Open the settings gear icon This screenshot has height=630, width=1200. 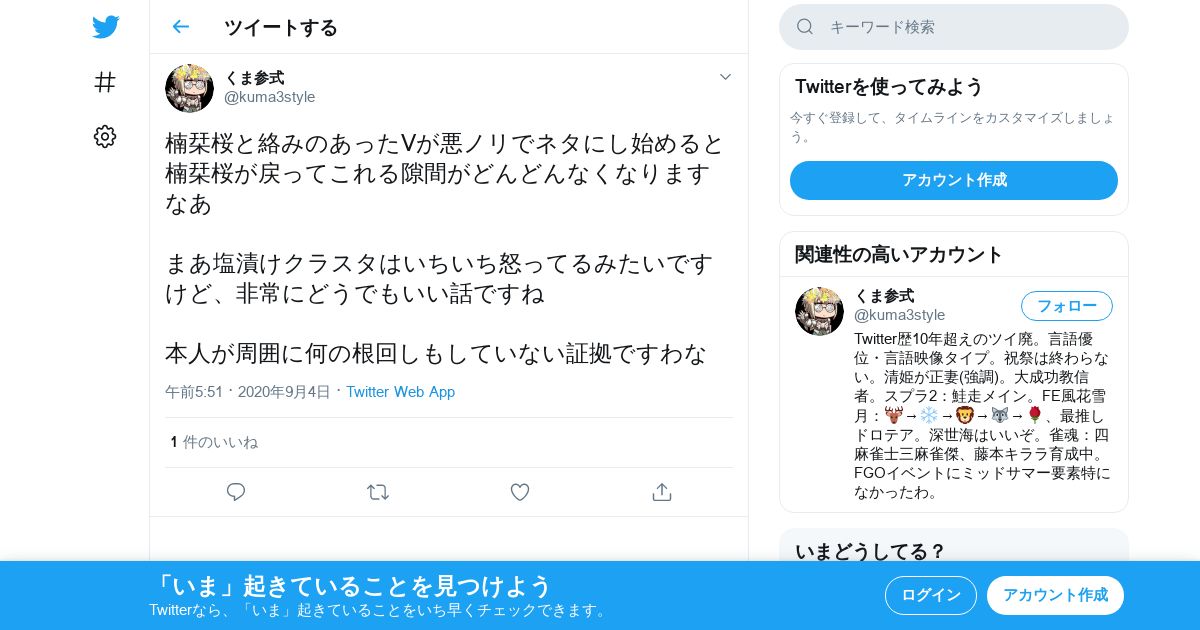(105, 137)
